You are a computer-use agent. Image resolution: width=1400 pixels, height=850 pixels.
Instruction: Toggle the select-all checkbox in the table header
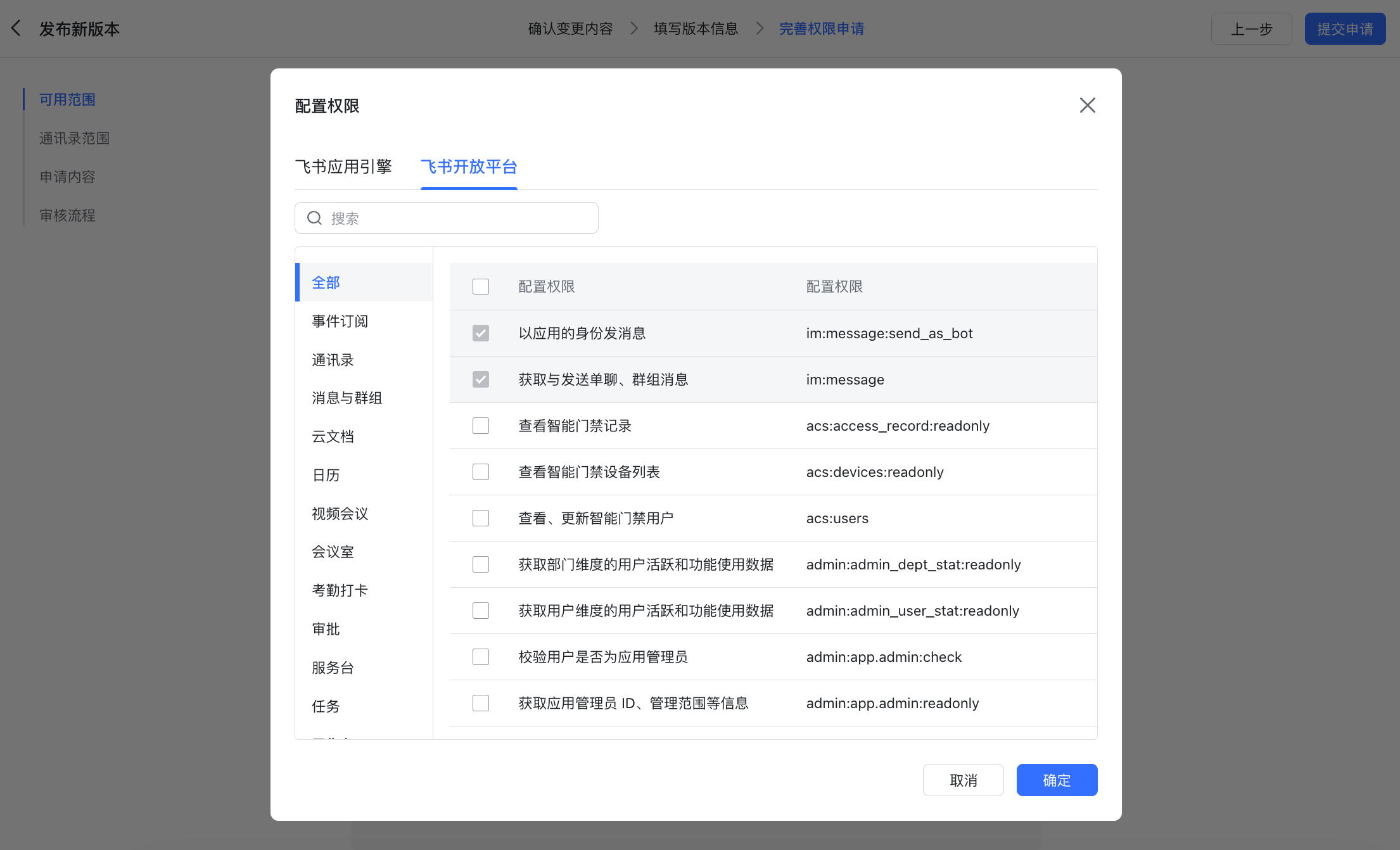[481, 287]
